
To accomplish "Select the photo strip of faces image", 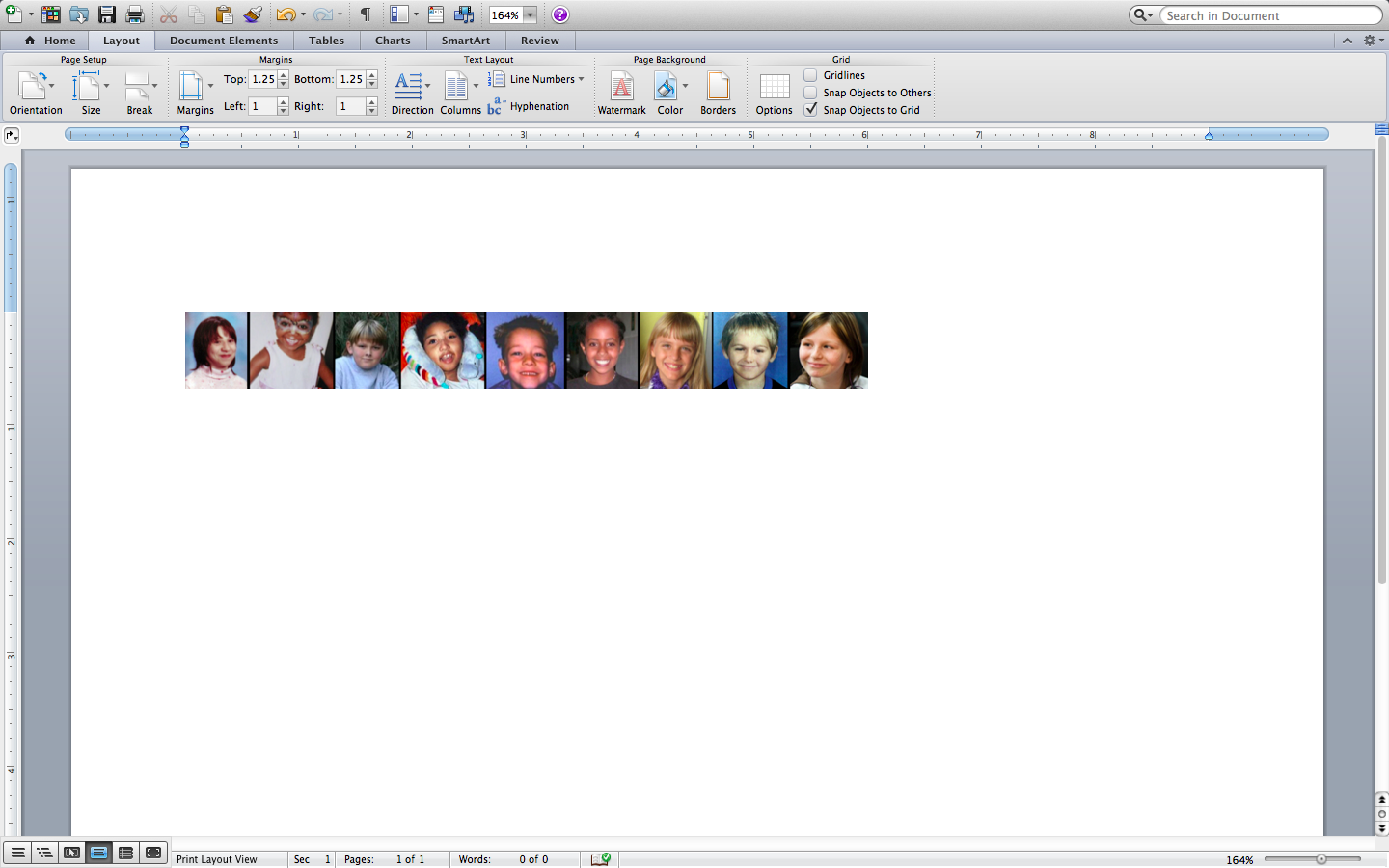I will click(x=527, y=350).
